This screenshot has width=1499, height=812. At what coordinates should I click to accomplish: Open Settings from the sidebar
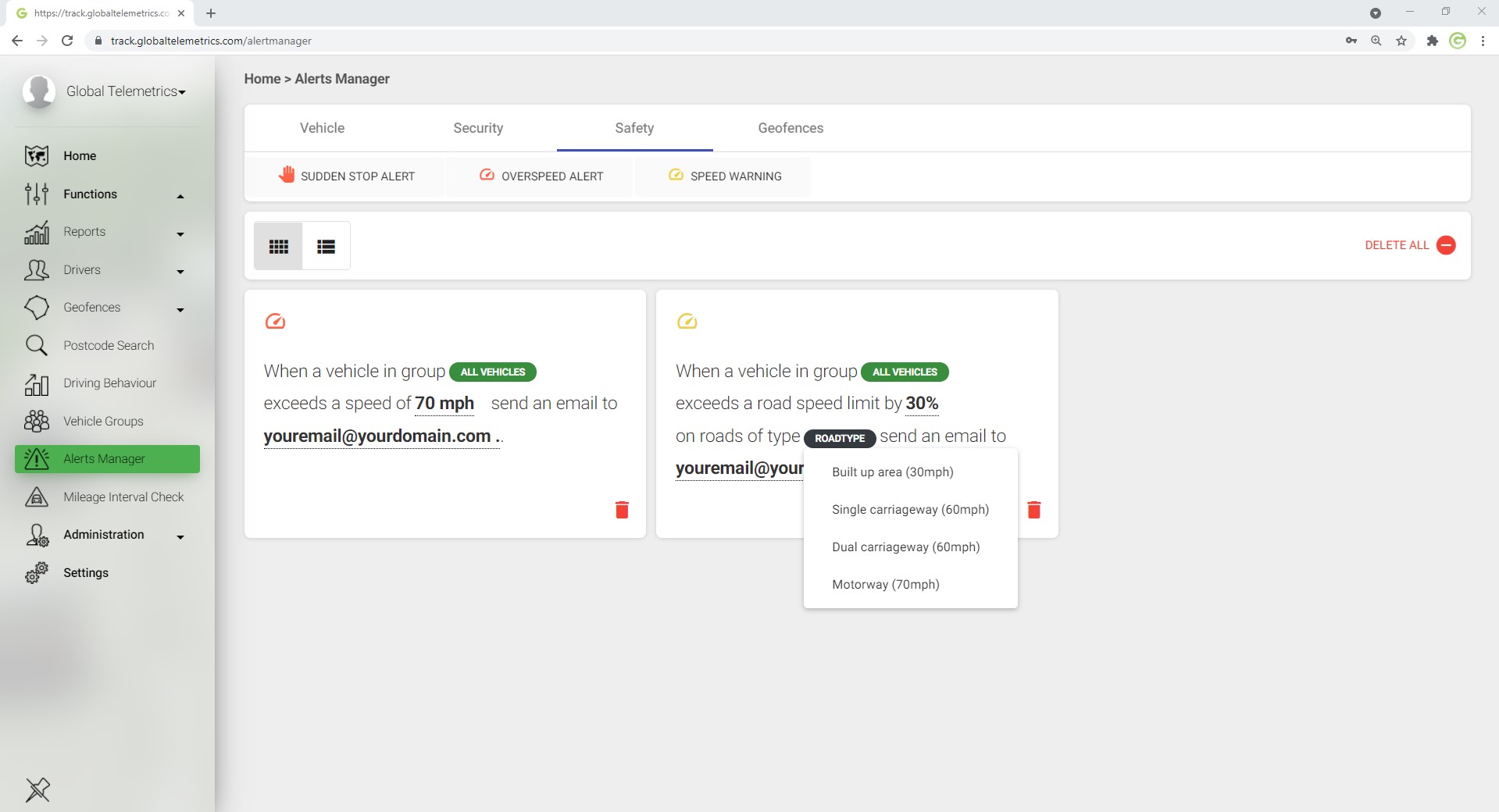(x=86, y=572)
